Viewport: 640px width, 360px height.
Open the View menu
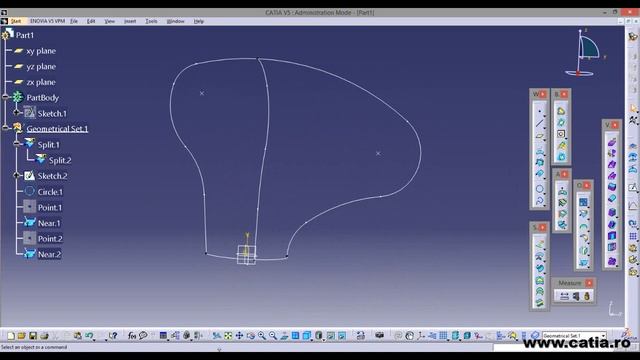[x=109, y=21]
